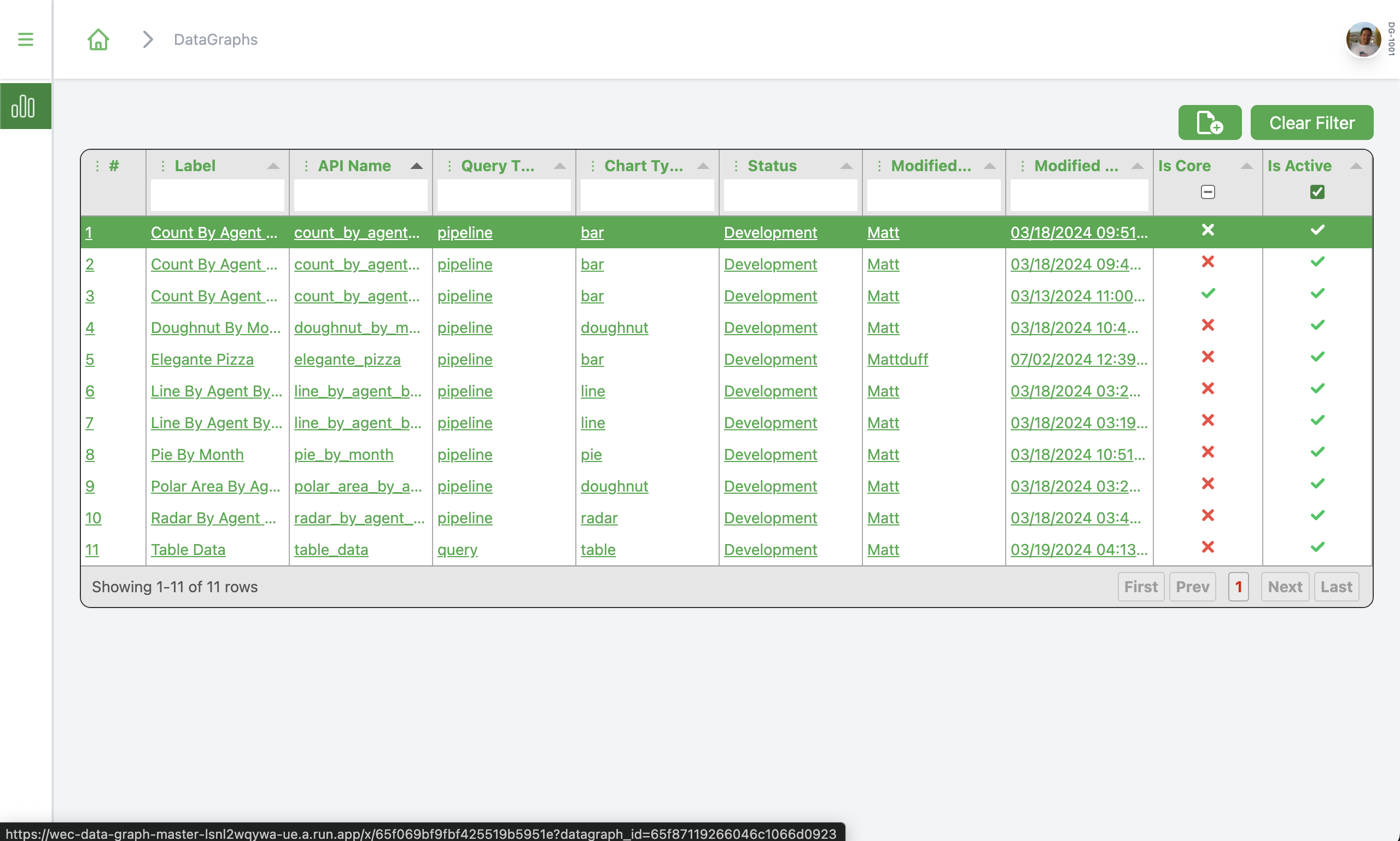Click the red Is Core X on Table Data row
The height and width of the screenshot is (841, 1400).
click(1208, 547)
